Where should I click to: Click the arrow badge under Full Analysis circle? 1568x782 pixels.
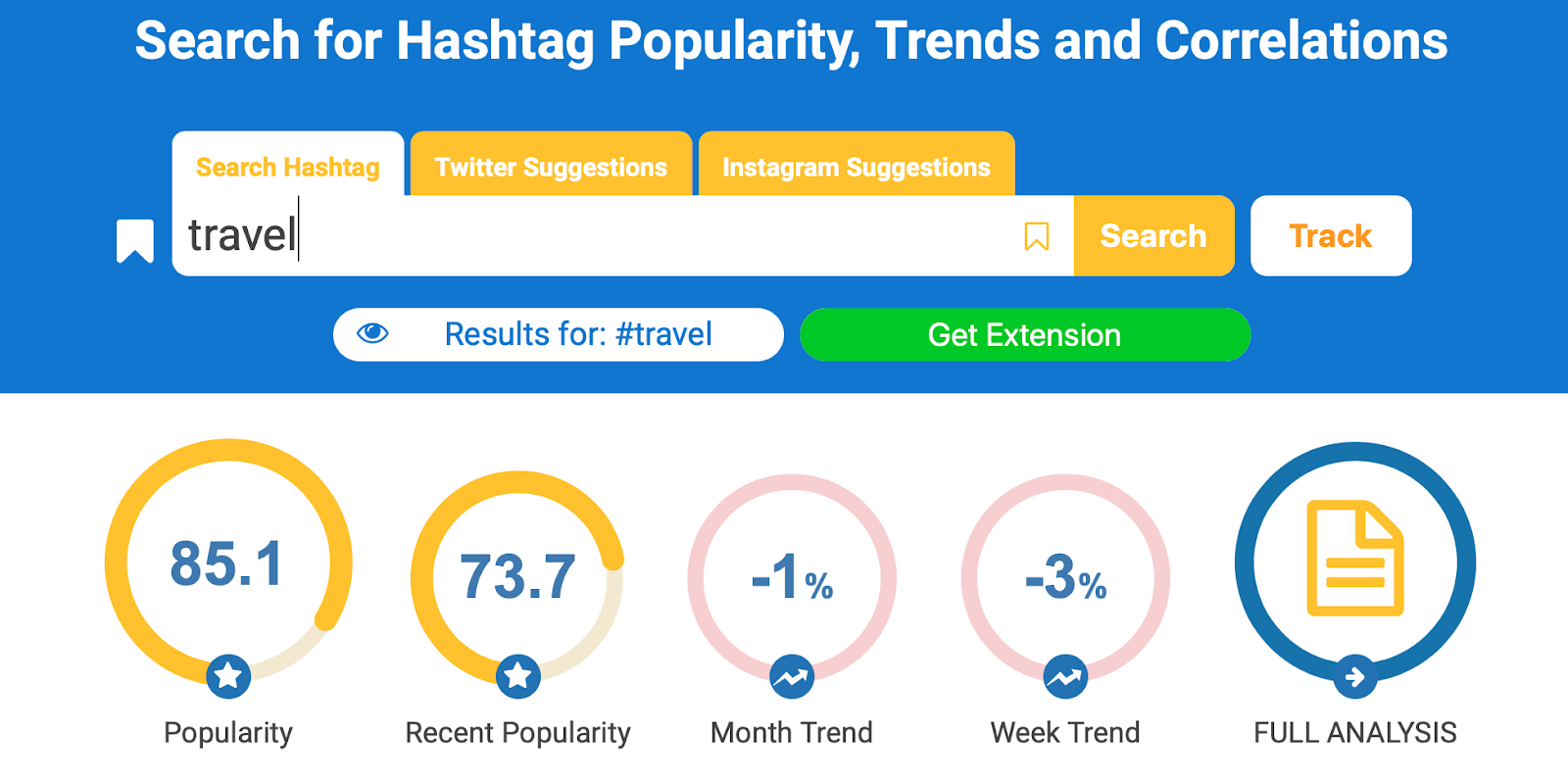click(1354, 676)
